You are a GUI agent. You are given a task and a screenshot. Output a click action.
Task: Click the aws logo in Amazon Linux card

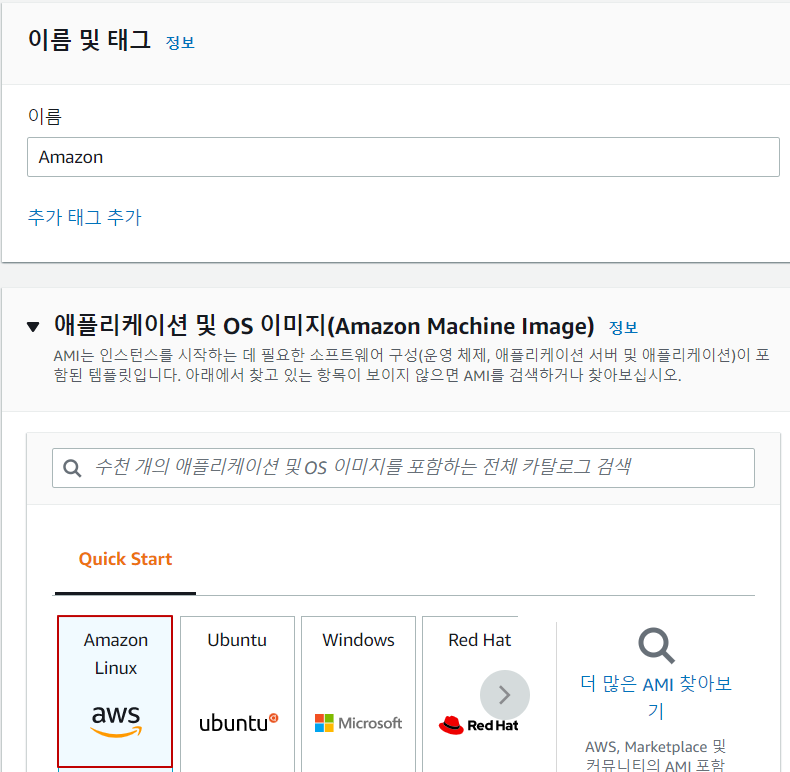click(116, 721)
